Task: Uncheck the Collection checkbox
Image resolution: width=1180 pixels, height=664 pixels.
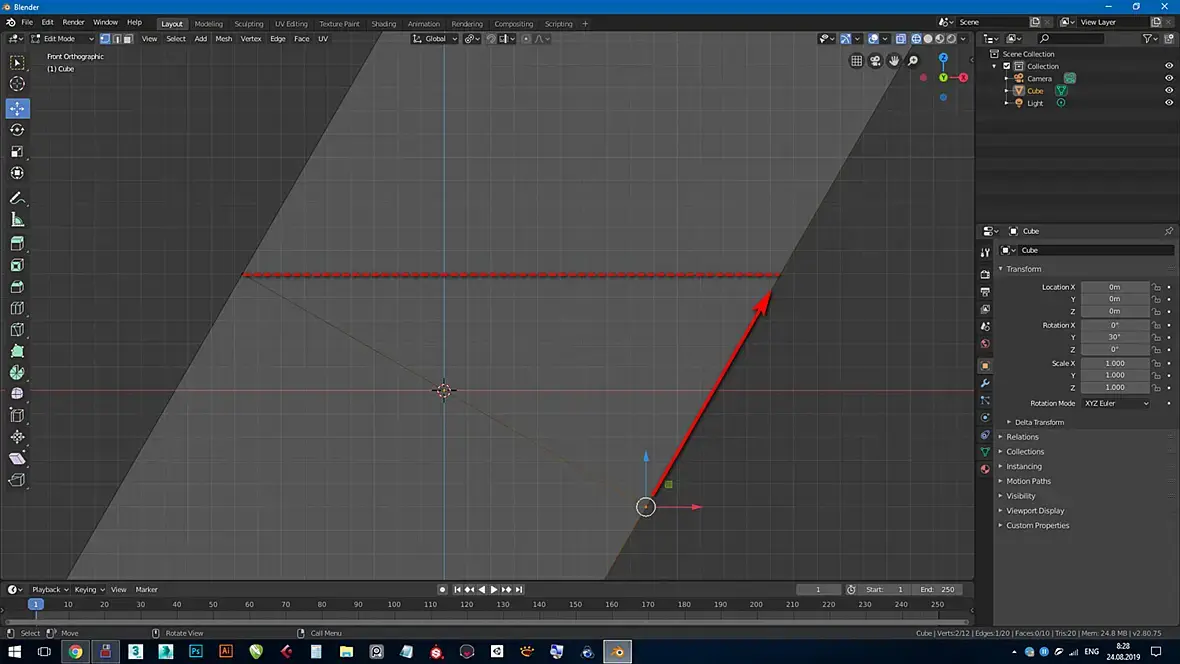Action: [x=1007, y=66]
